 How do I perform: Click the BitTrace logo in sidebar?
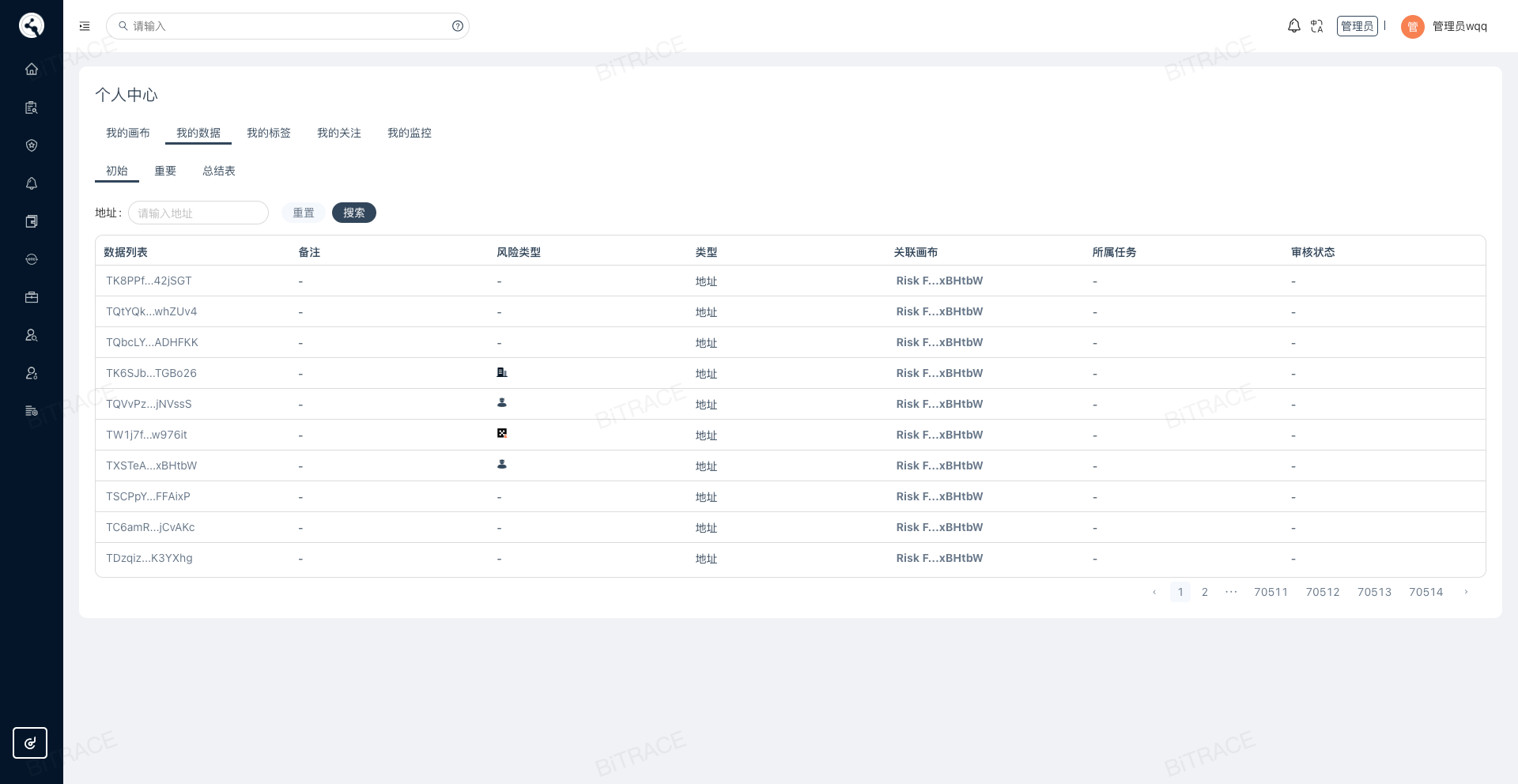click(32, 25)
